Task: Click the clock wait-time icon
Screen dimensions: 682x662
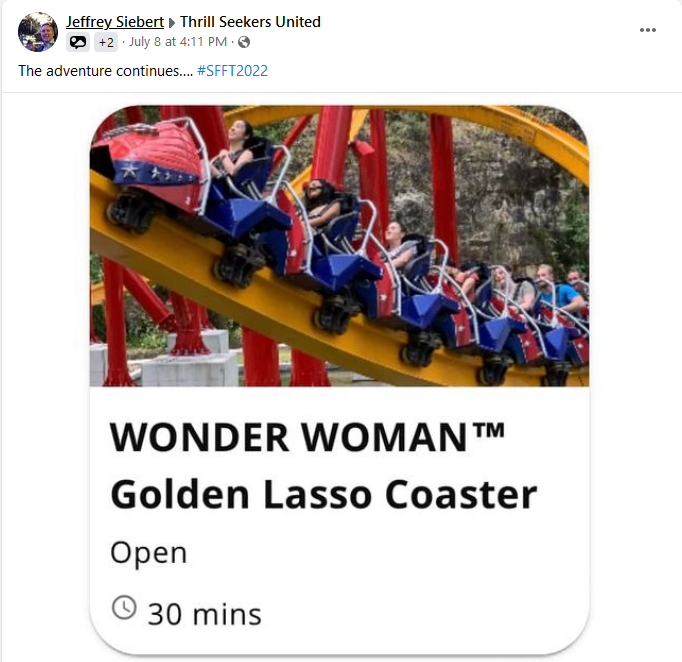Action: click(x=124, y=607)
